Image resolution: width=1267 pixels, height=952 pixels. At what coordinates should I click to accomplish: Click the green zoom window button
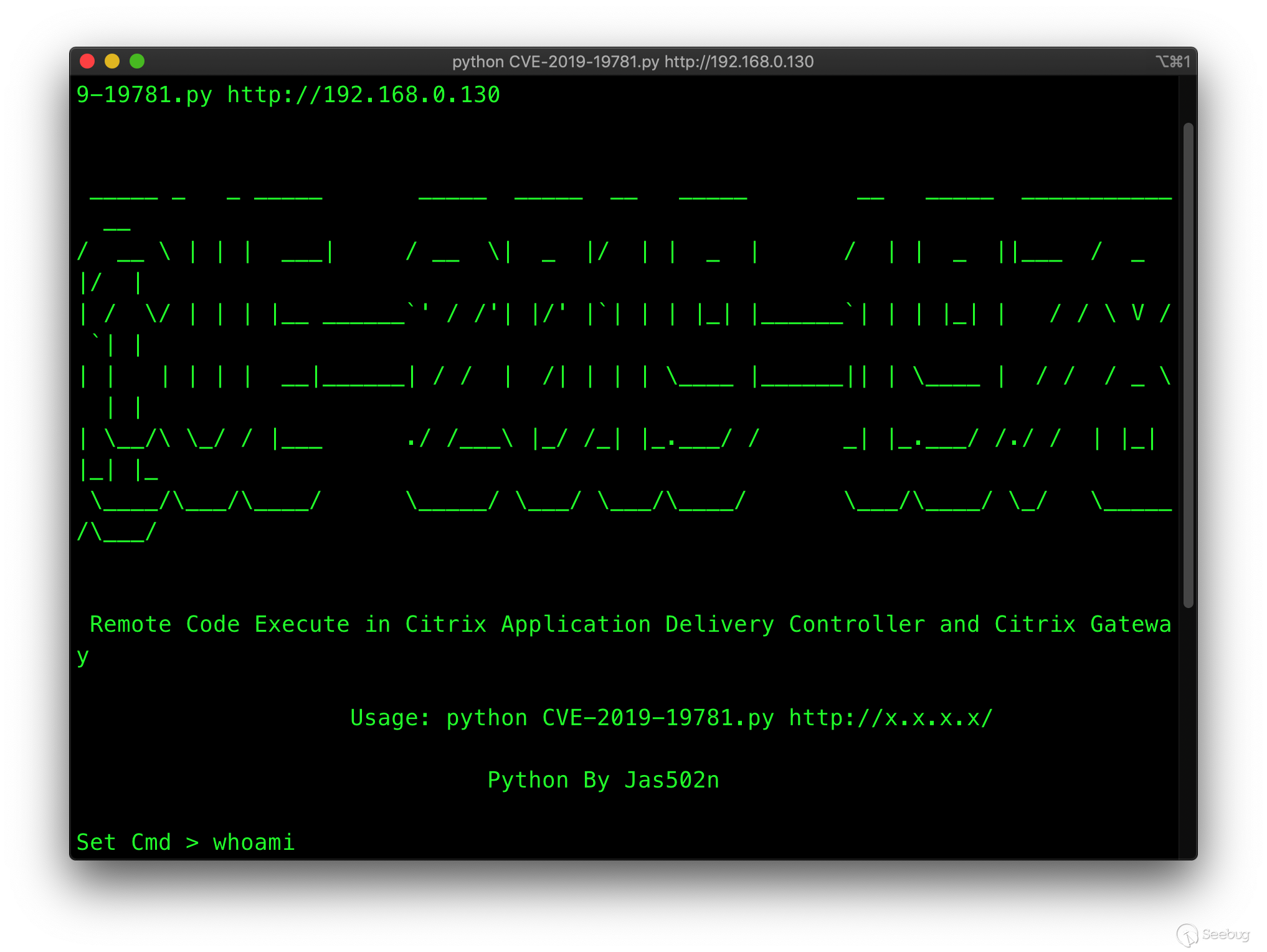pos(137,61)
